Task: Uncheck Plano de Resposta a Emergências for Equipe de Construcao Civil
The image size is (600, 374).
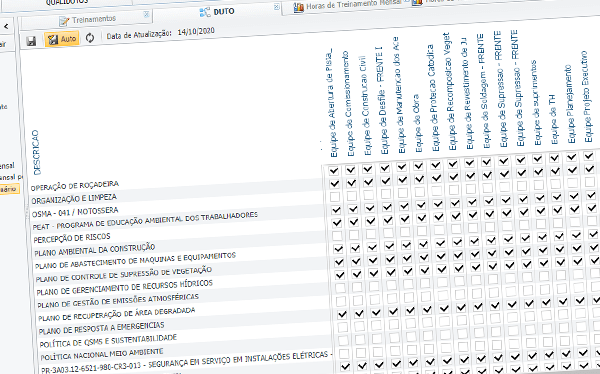Action: pos(376,313)
